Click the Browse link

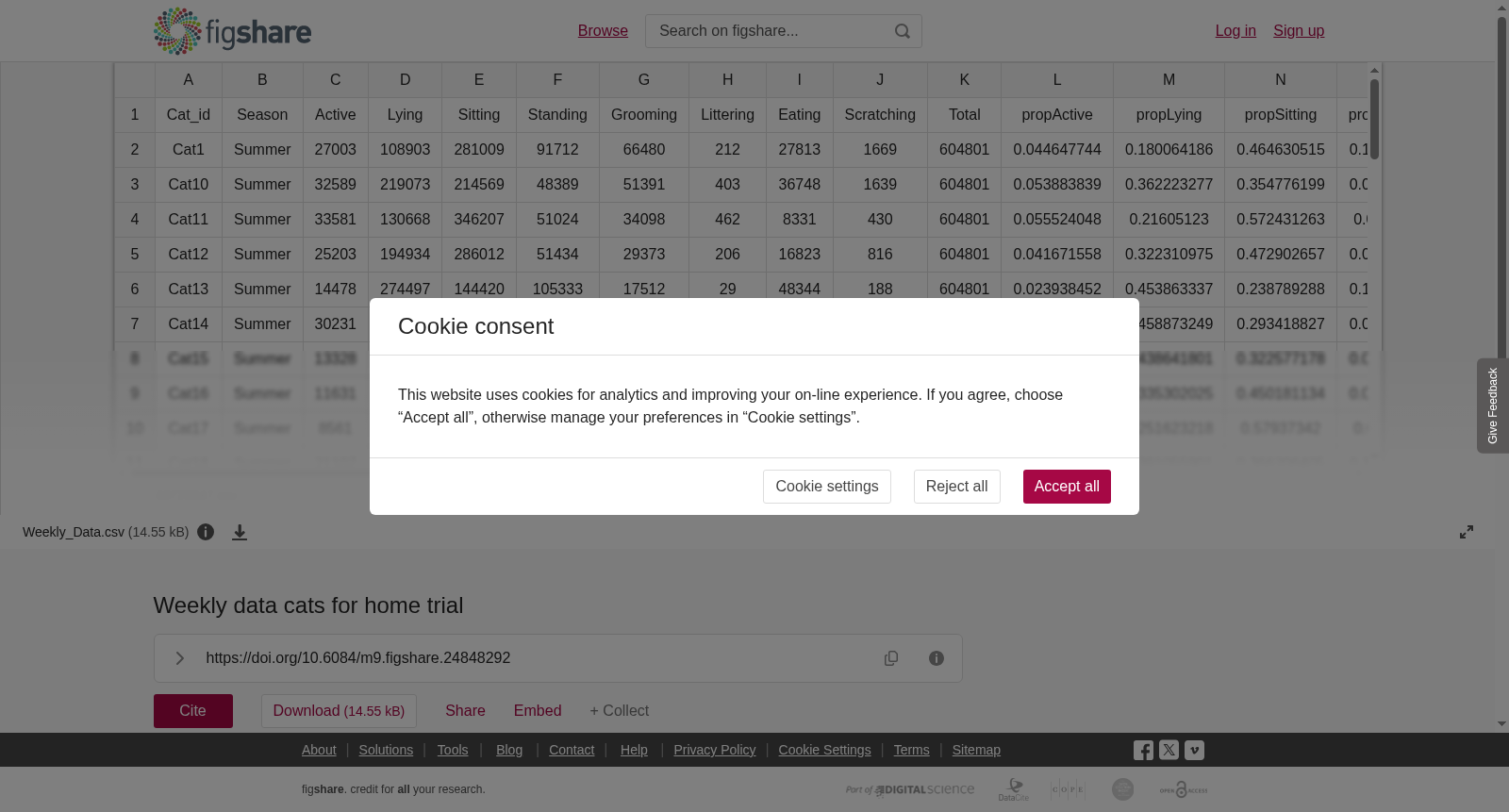tap(603, 31)
